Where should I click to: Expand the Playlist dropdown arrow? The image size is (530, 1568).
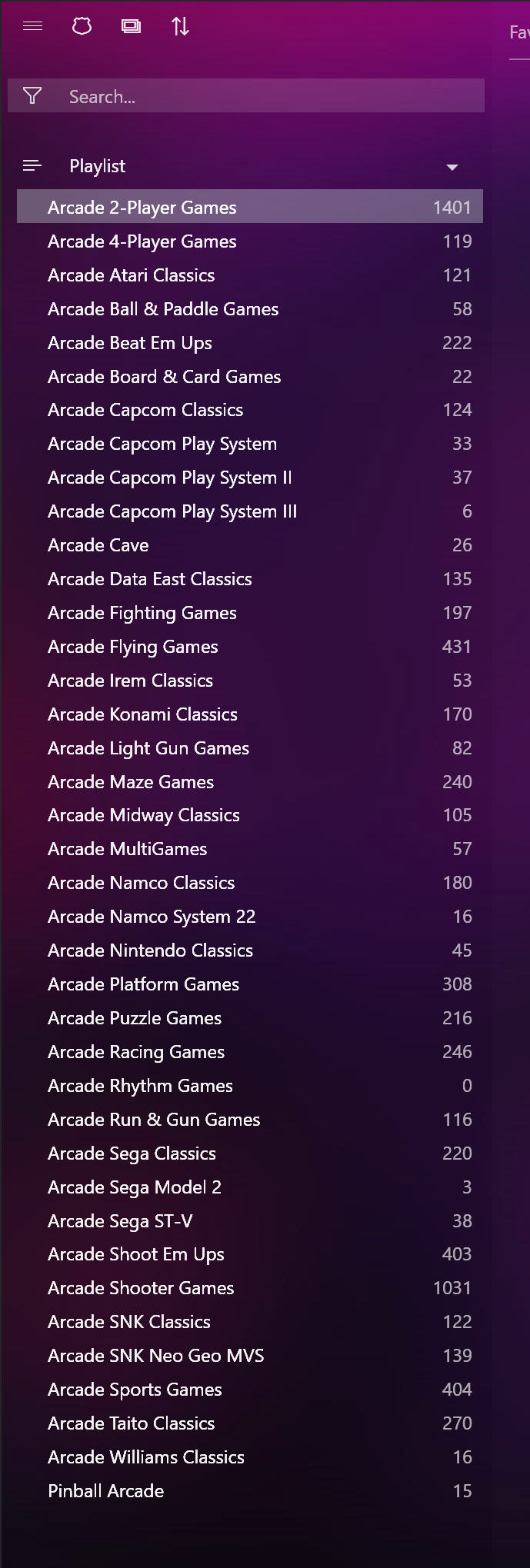[x=452, y=167]
